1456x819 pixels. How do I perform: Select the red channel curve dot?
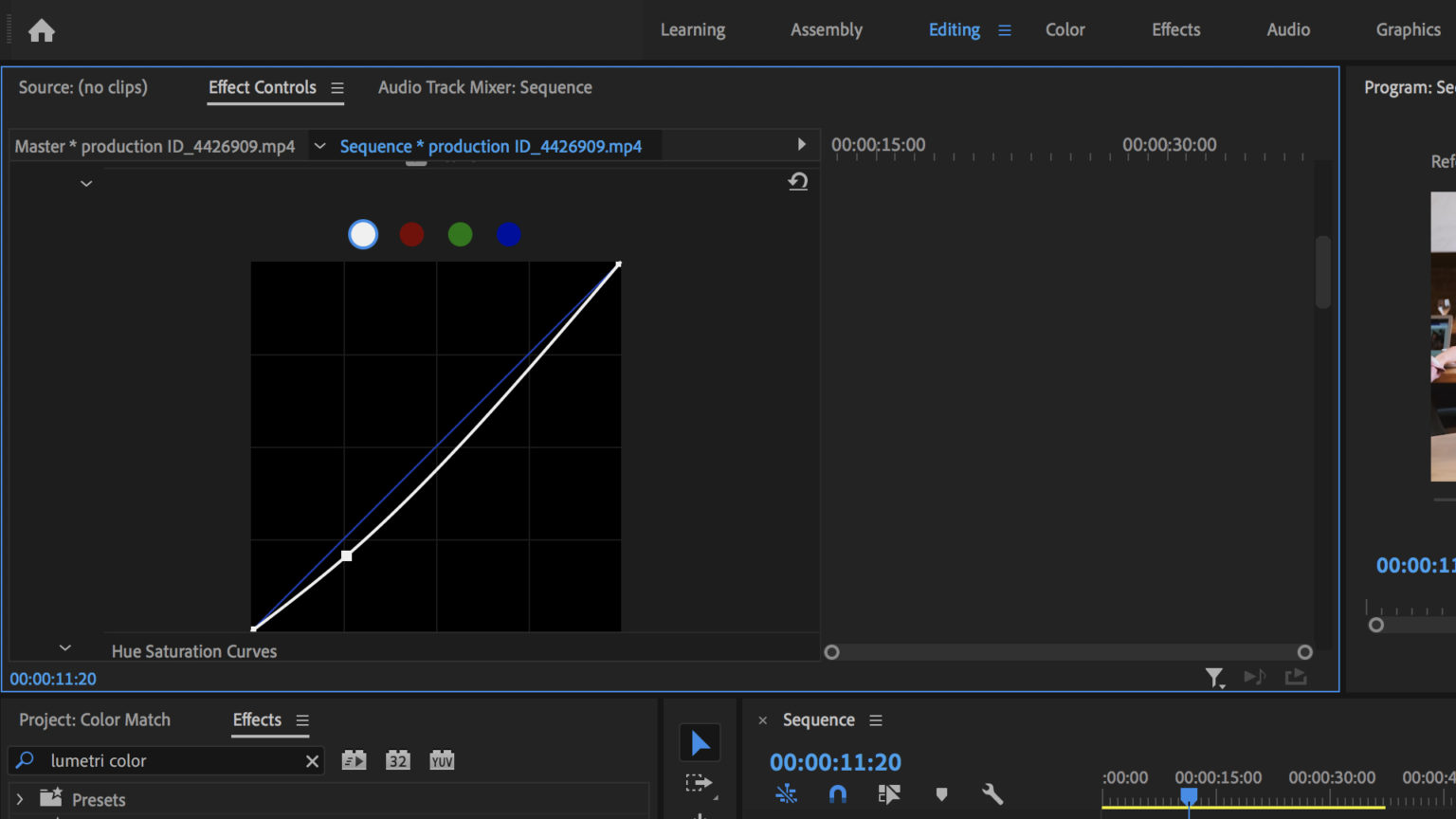point(411,234)
